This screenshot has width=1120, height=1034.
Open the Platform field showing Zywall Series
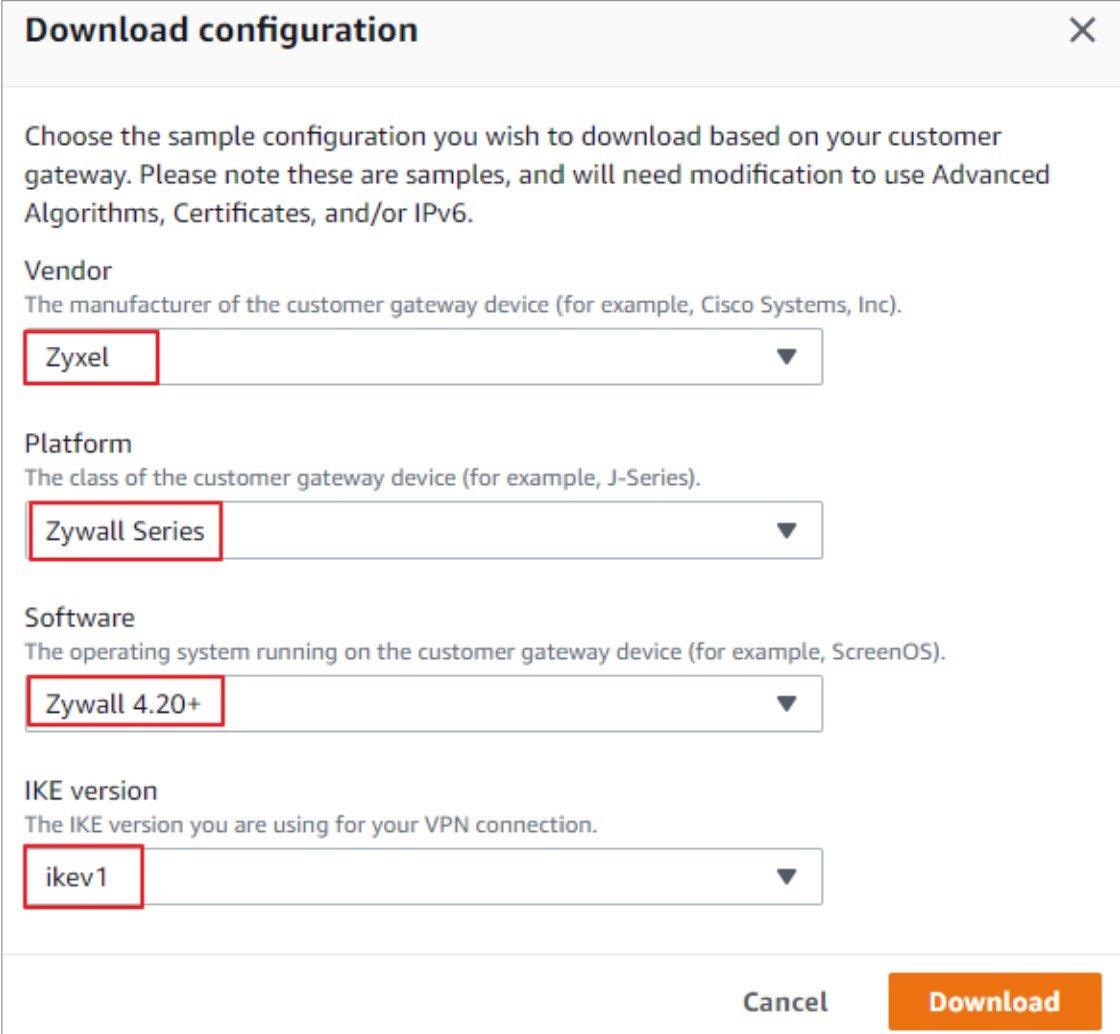coord(424,531)
